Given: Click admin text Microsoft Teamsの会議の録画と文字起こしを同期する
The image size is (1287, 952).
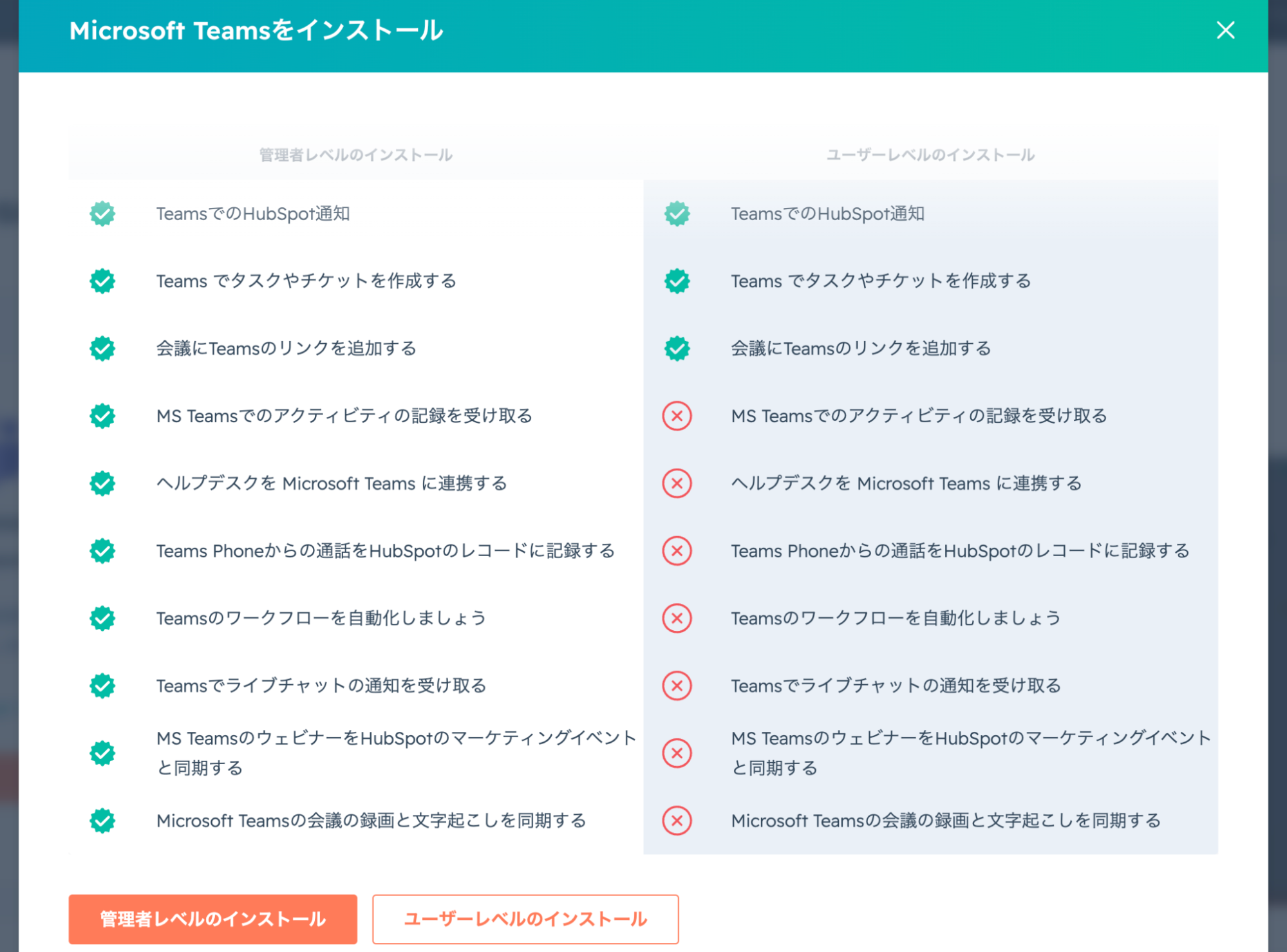Looking at the screenshot, I should (371, 821).
